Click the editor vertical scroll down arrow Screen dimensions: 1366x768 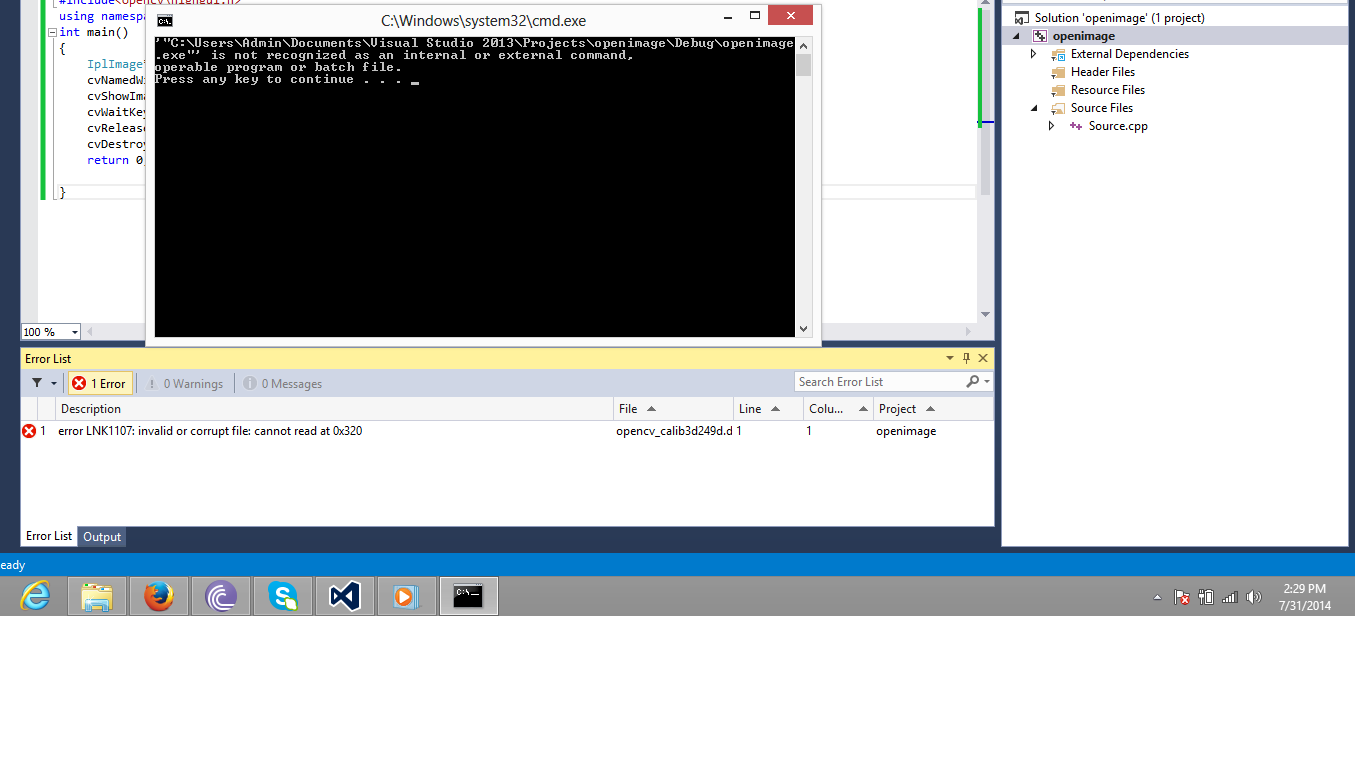pos(985,314)
